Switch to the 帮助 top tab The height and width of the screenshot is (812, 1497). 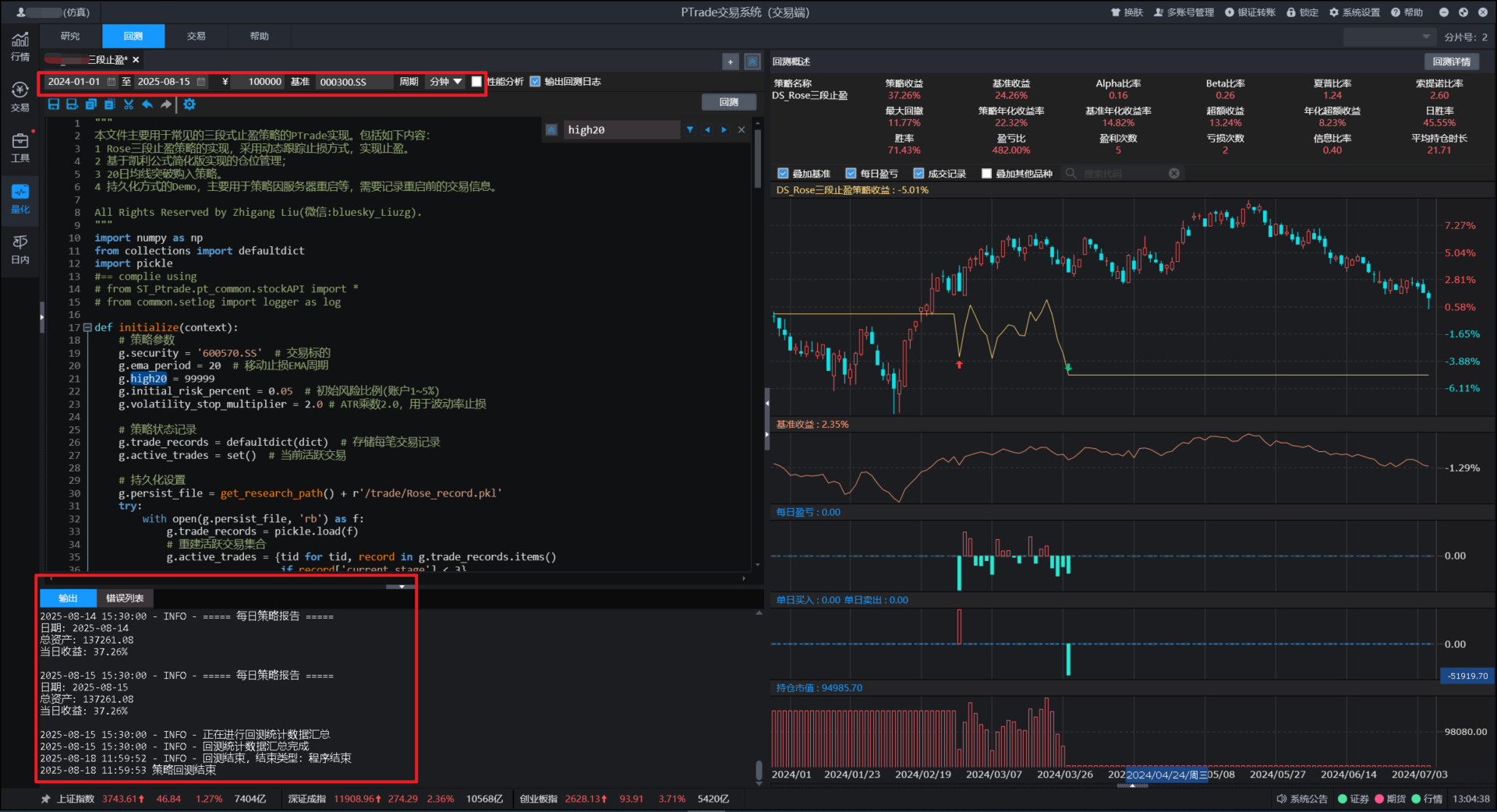click(x=260, y=37)
